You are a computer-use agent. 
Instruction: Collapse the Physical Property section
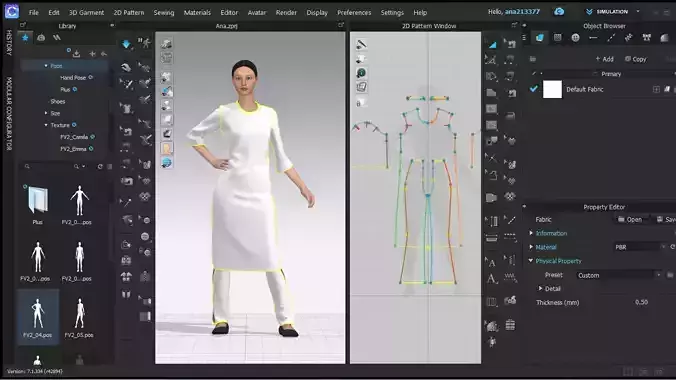point(531,261)
